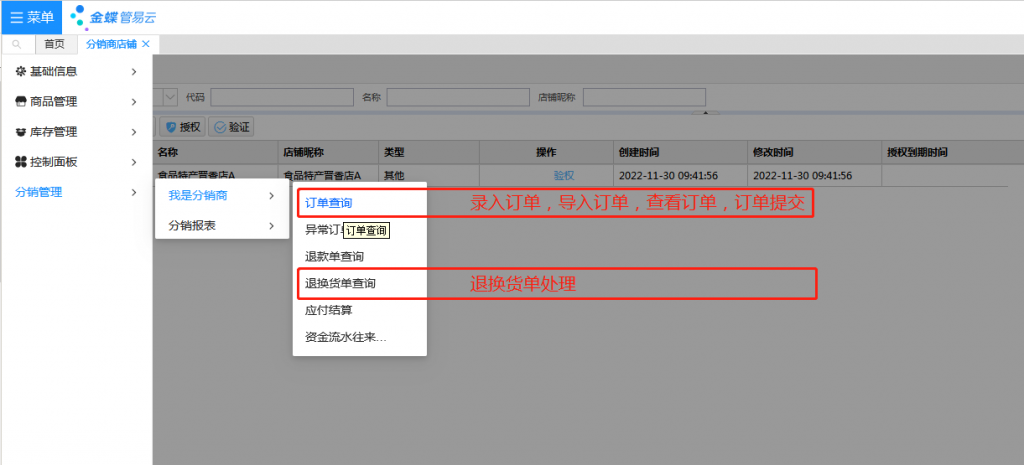Open 订单查询 from the submenu

(328, 203)
